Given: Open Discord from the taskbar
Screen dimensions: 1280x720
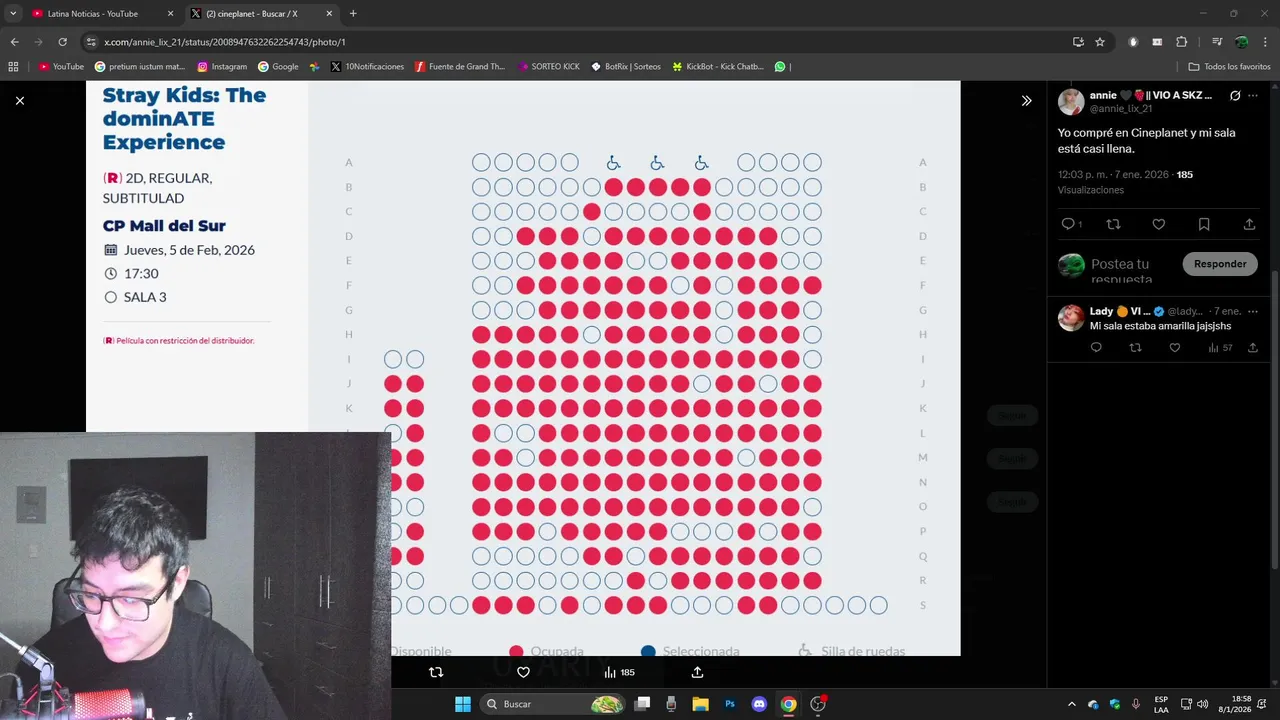Looking at the screenshot, I should tap(759, 704).
